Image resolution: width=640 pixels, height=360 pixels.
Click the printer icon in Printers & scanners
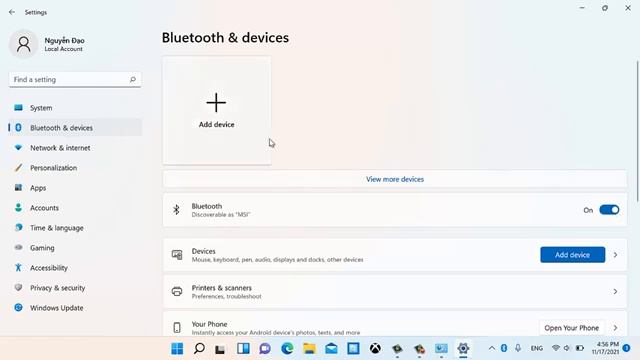pyautogui.click(x=177, y=291)
